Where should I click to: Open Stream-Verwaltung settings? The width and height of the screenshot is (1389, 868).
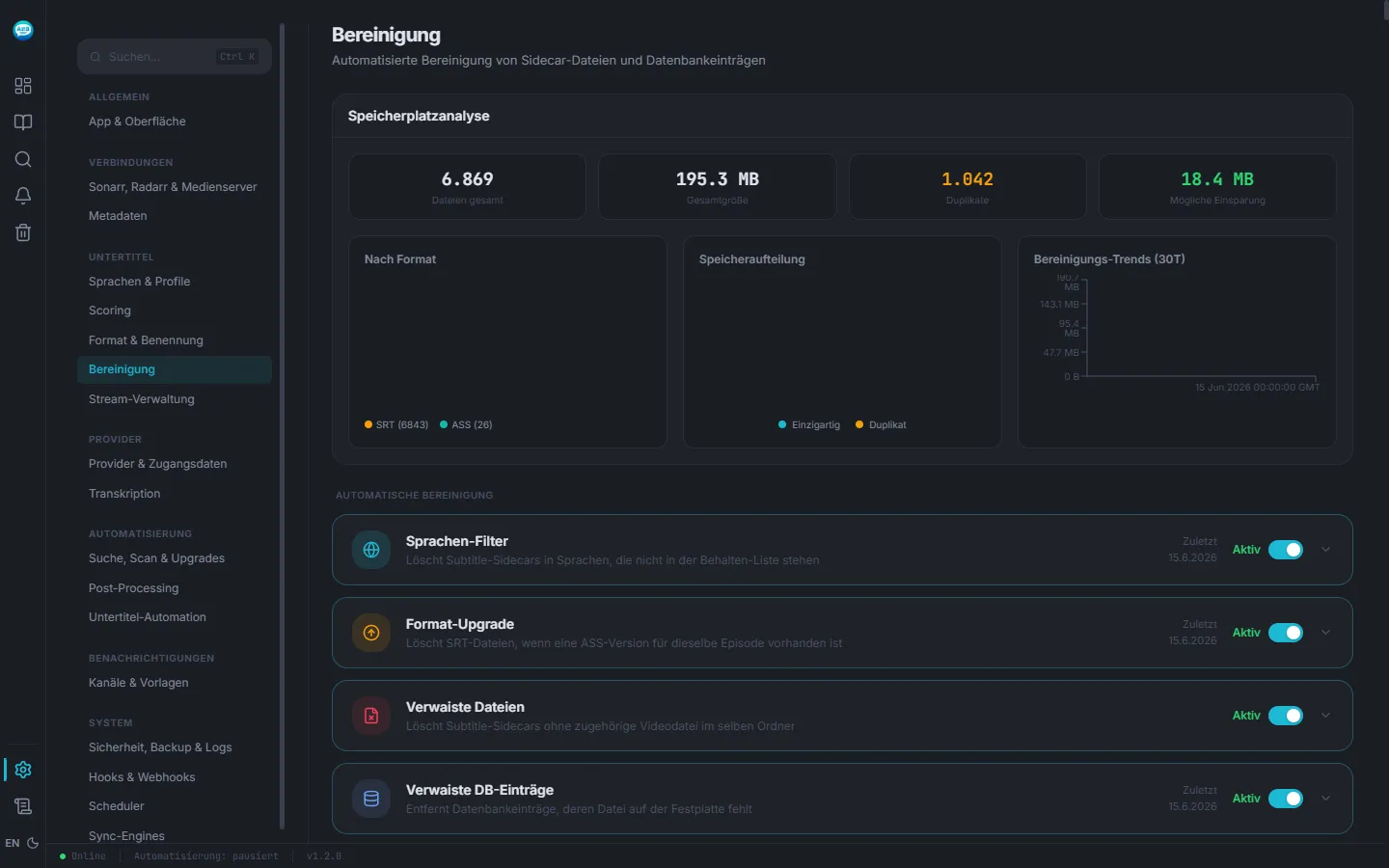coord(175,399)
